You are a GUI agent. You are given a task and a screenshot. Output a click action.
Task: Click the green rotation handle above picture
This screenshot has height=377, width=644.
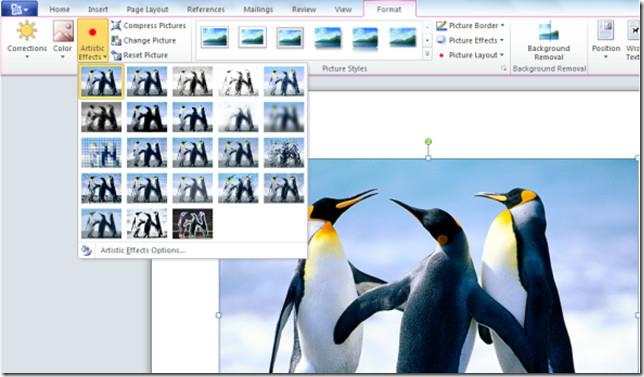428,142
